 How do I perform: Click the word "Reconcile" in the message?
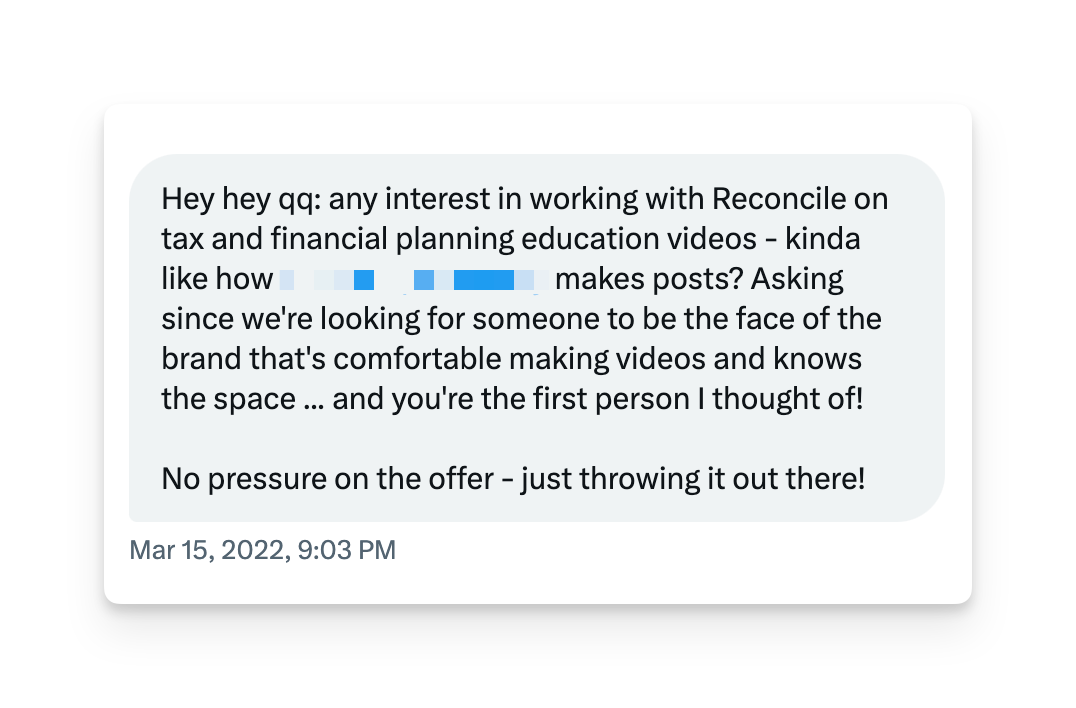pyautogui.click(x=779, y=200)
